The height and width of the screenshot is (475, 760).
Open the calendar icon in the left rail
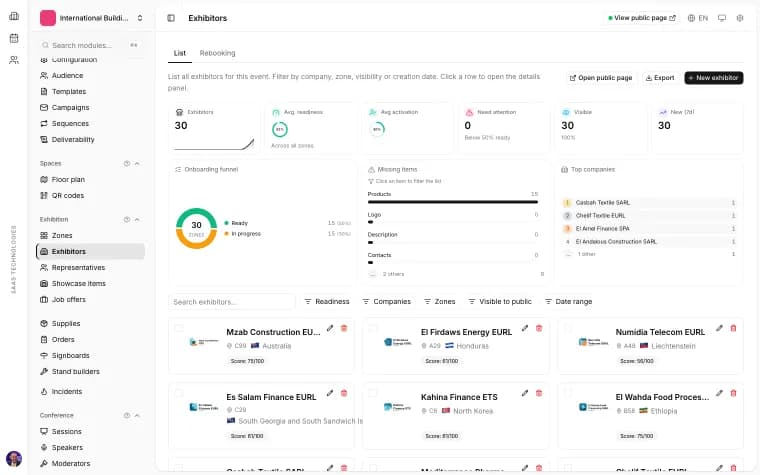tap(14, 38)
